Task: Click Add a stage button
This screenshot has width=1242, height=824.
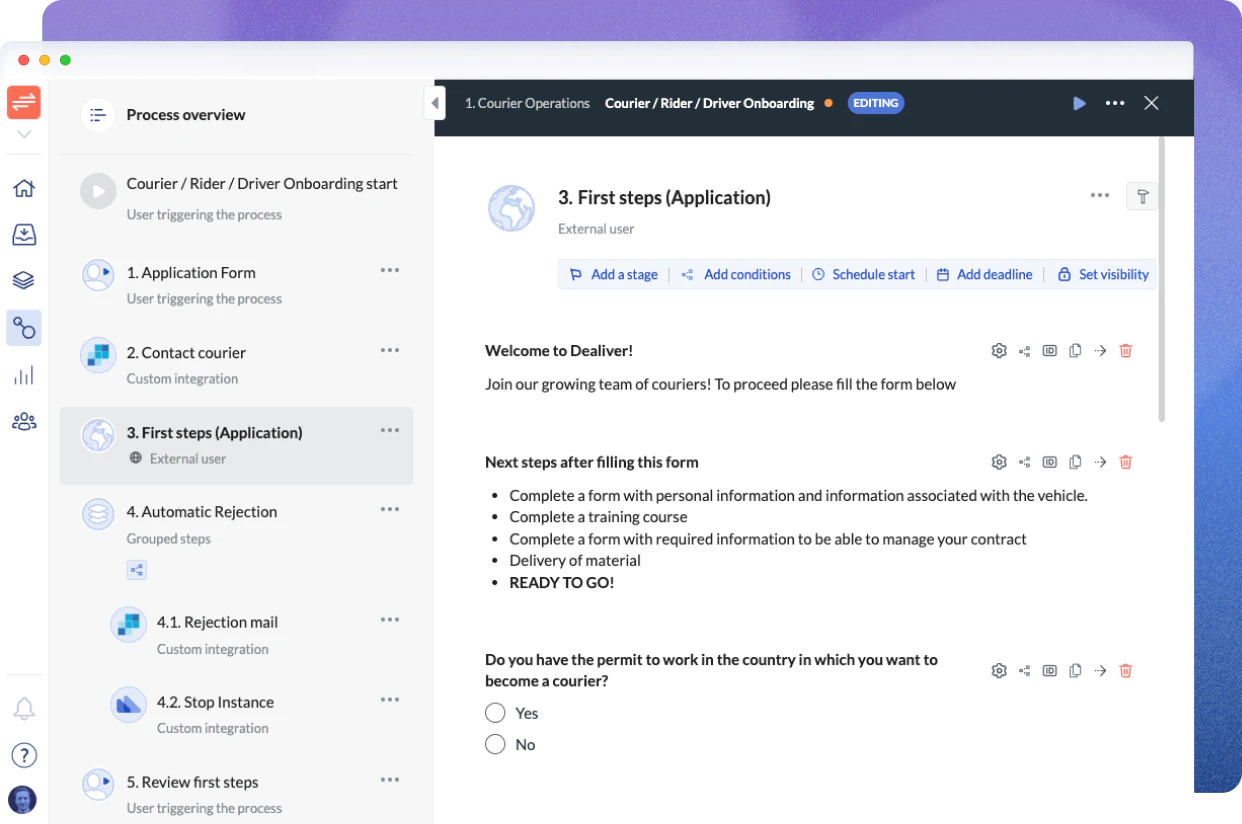Action: coord(613,274)
